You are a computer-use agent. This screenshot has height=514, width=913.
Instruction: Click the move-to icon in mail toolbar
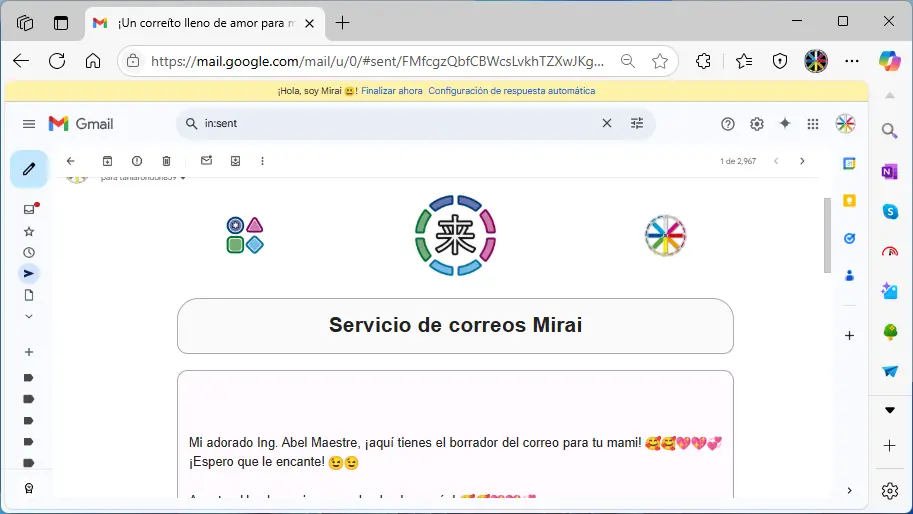click(x=235, y=161)
